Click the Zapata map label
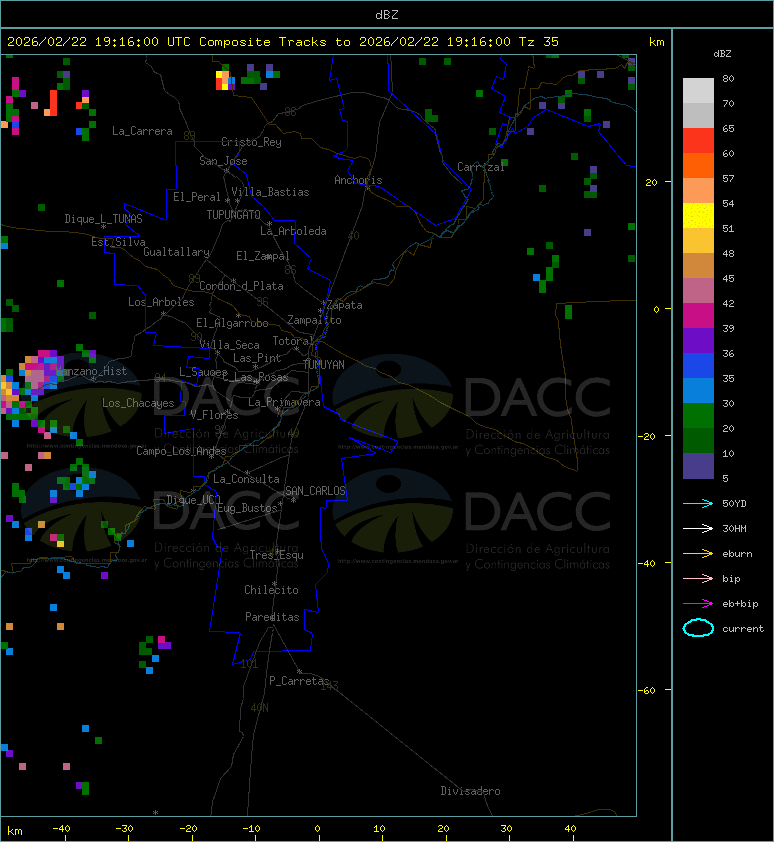 point(345,306)
